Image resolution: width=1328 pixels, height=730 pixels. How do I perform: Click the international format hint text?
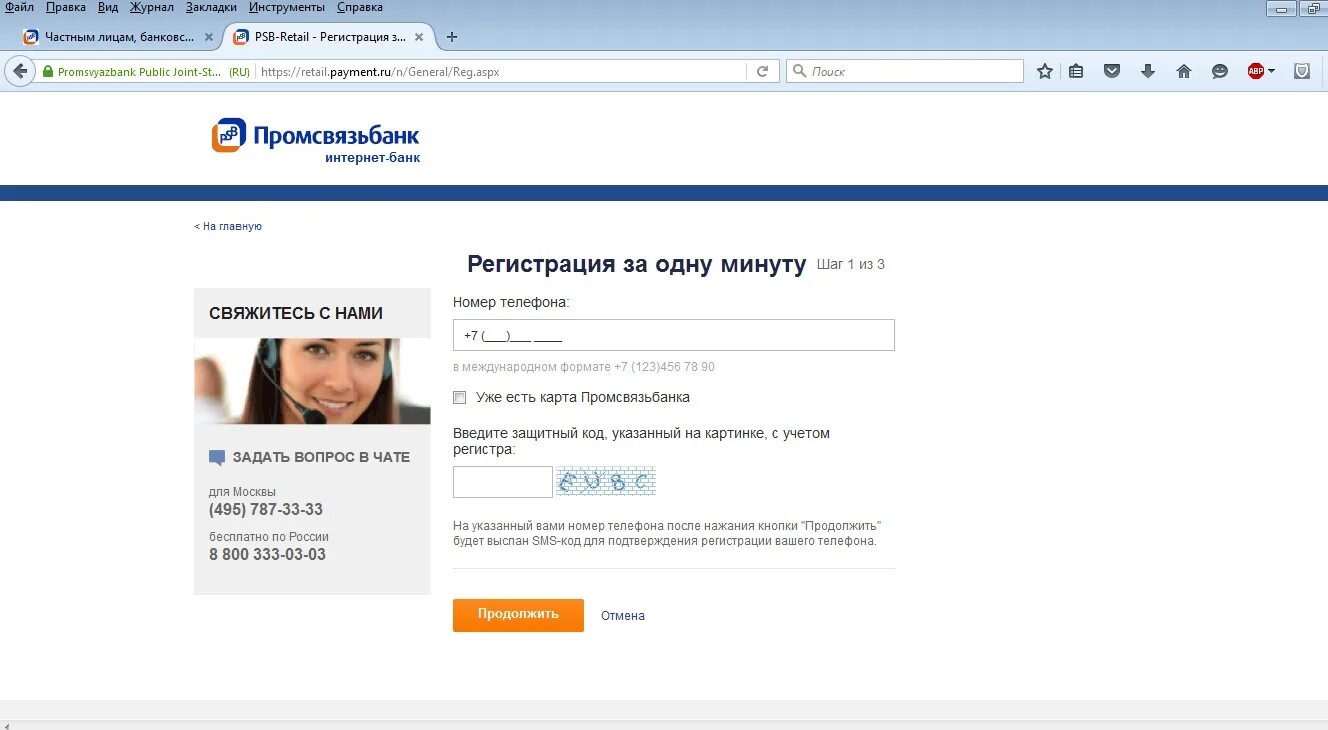[584, 367]
